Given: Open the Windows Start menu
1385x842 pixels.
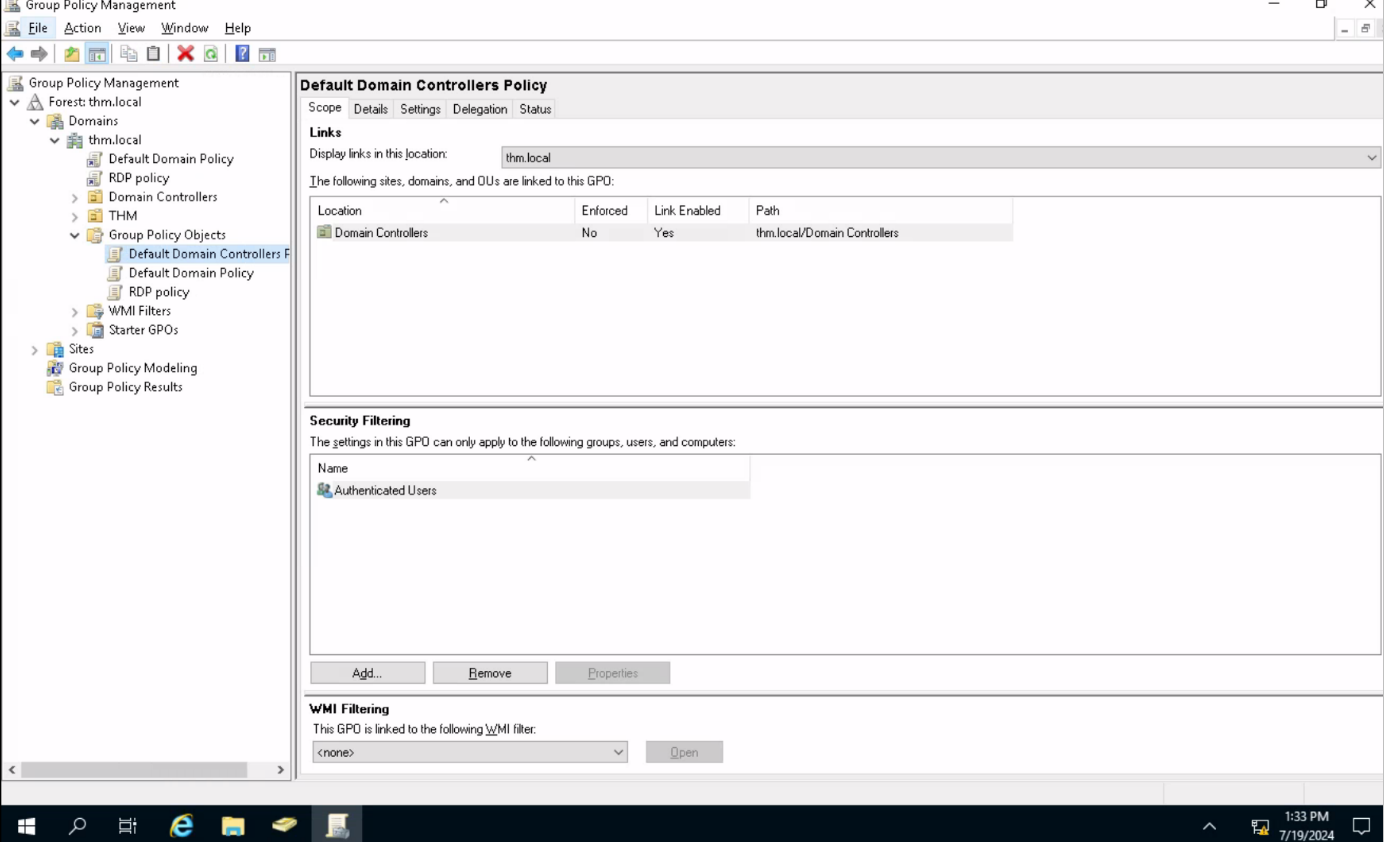Looking at the screenshot, I should click(x=26, y=825).
